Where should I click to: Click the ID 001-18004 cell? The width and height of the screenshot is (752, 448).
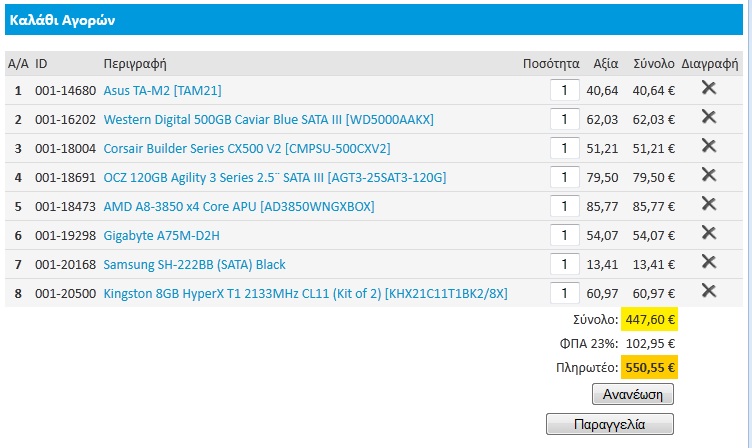(66, 149)
